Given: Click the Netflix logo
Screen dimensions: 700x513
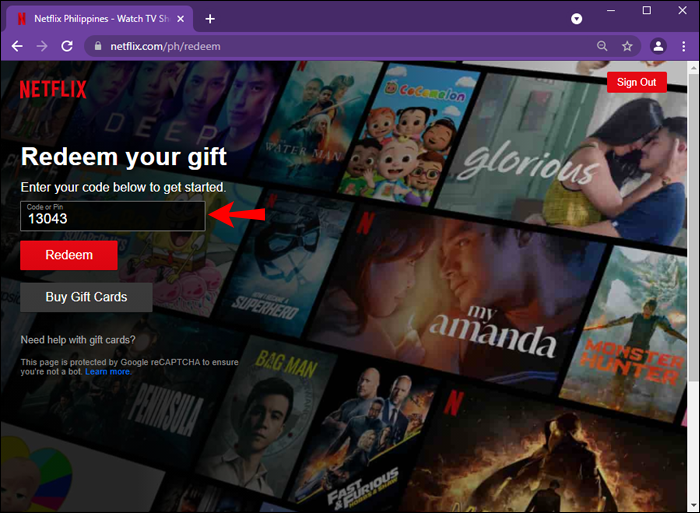Looking at the screenshot, I should pos(53,89).
